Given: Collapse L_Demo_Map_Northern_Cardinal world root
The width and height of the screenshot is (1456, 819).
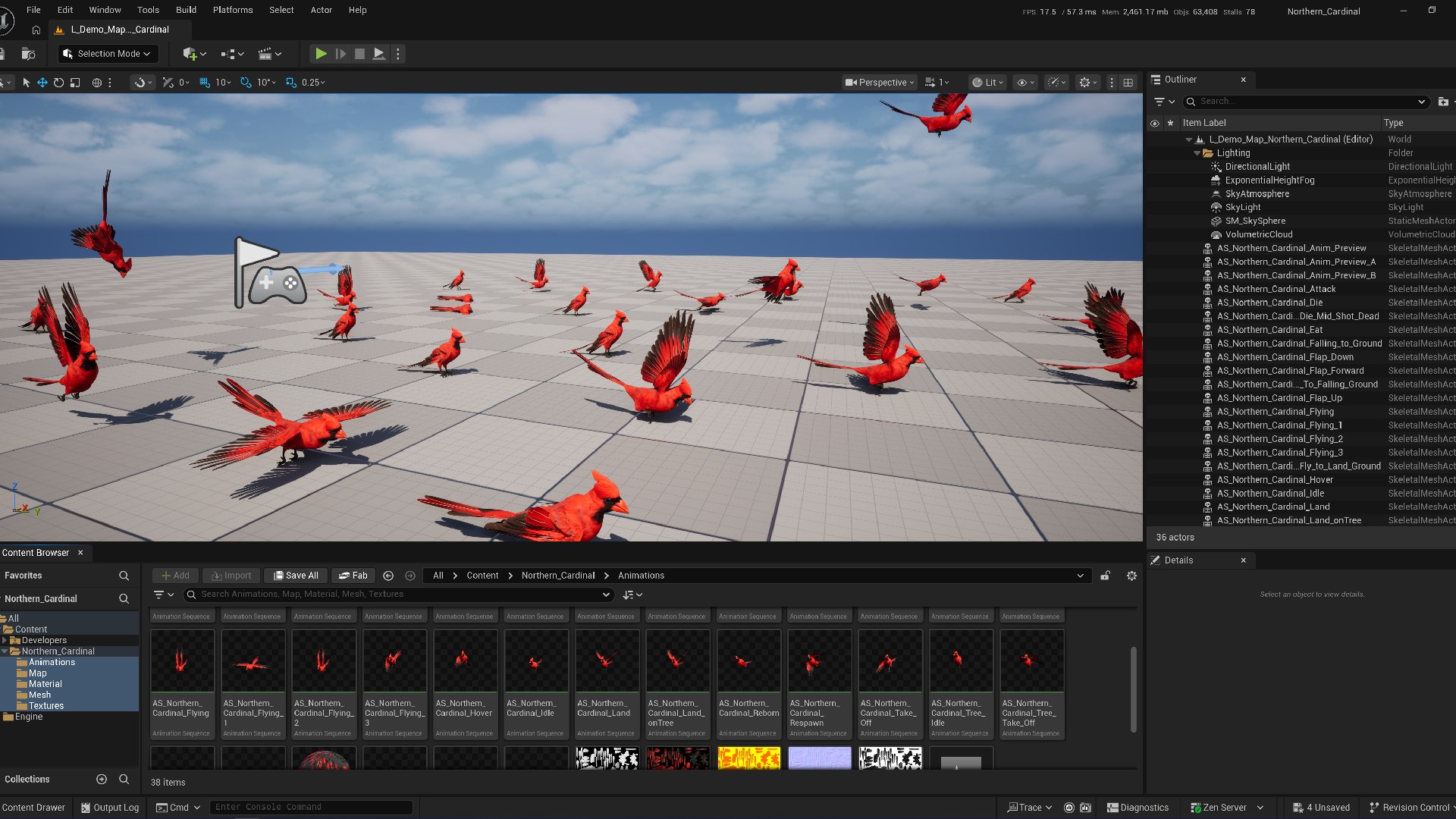Looking at the screenshot, I should pos(1189,140).
